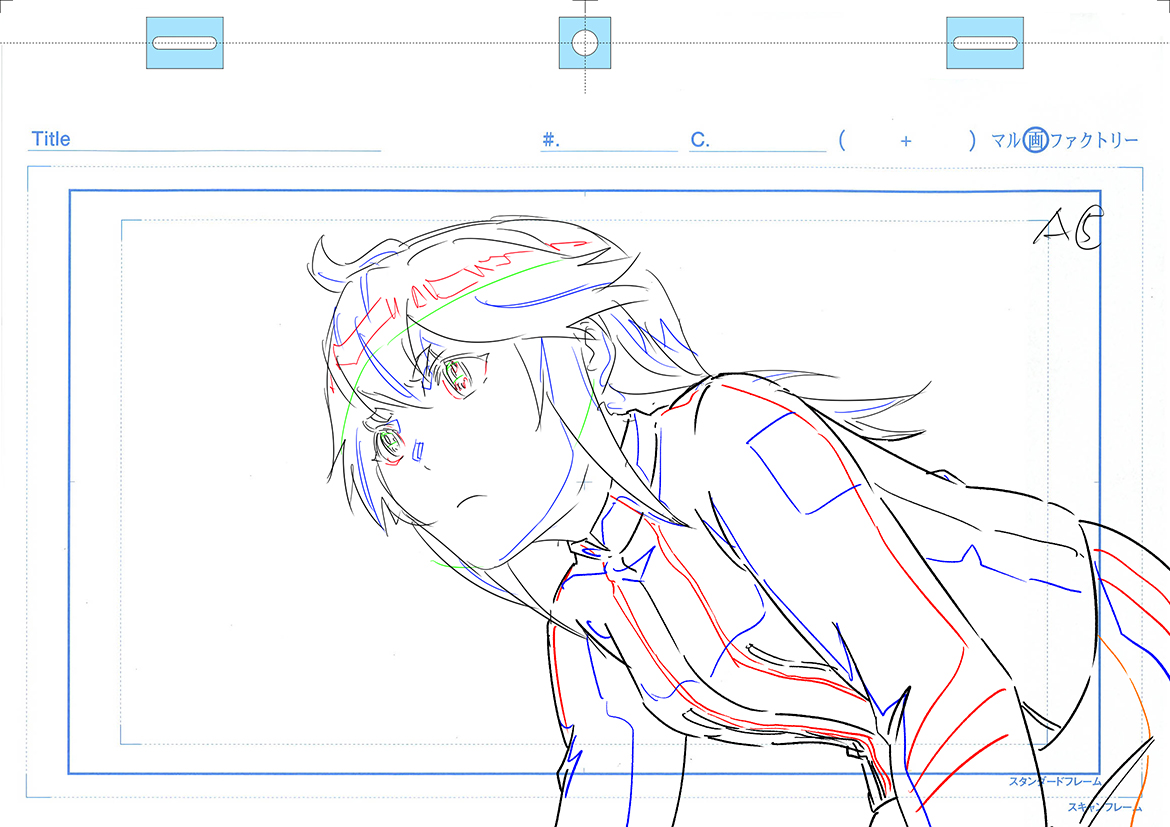This screenshot has width=1170, height=827.
Task: Click the right peg hole marker
Action: pos(985,43)
